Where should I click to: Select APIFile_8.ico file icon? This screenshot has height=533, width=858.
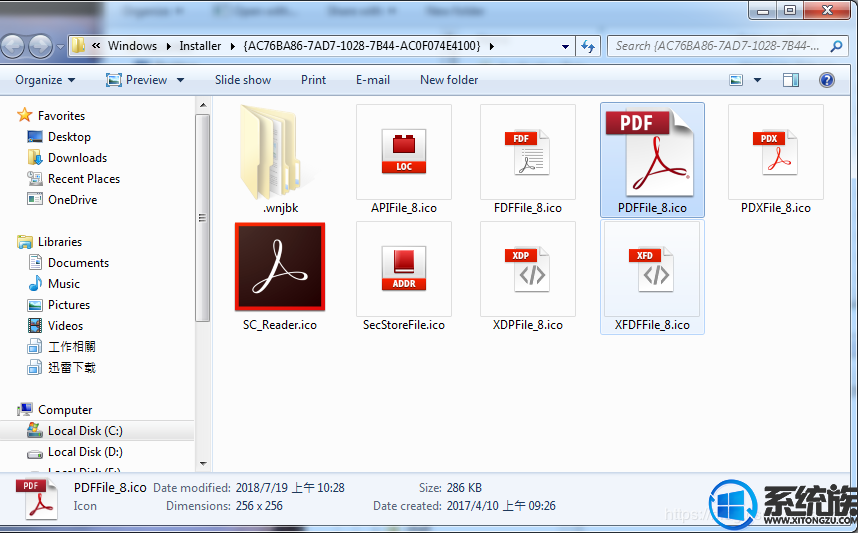[x=404, y=152]
